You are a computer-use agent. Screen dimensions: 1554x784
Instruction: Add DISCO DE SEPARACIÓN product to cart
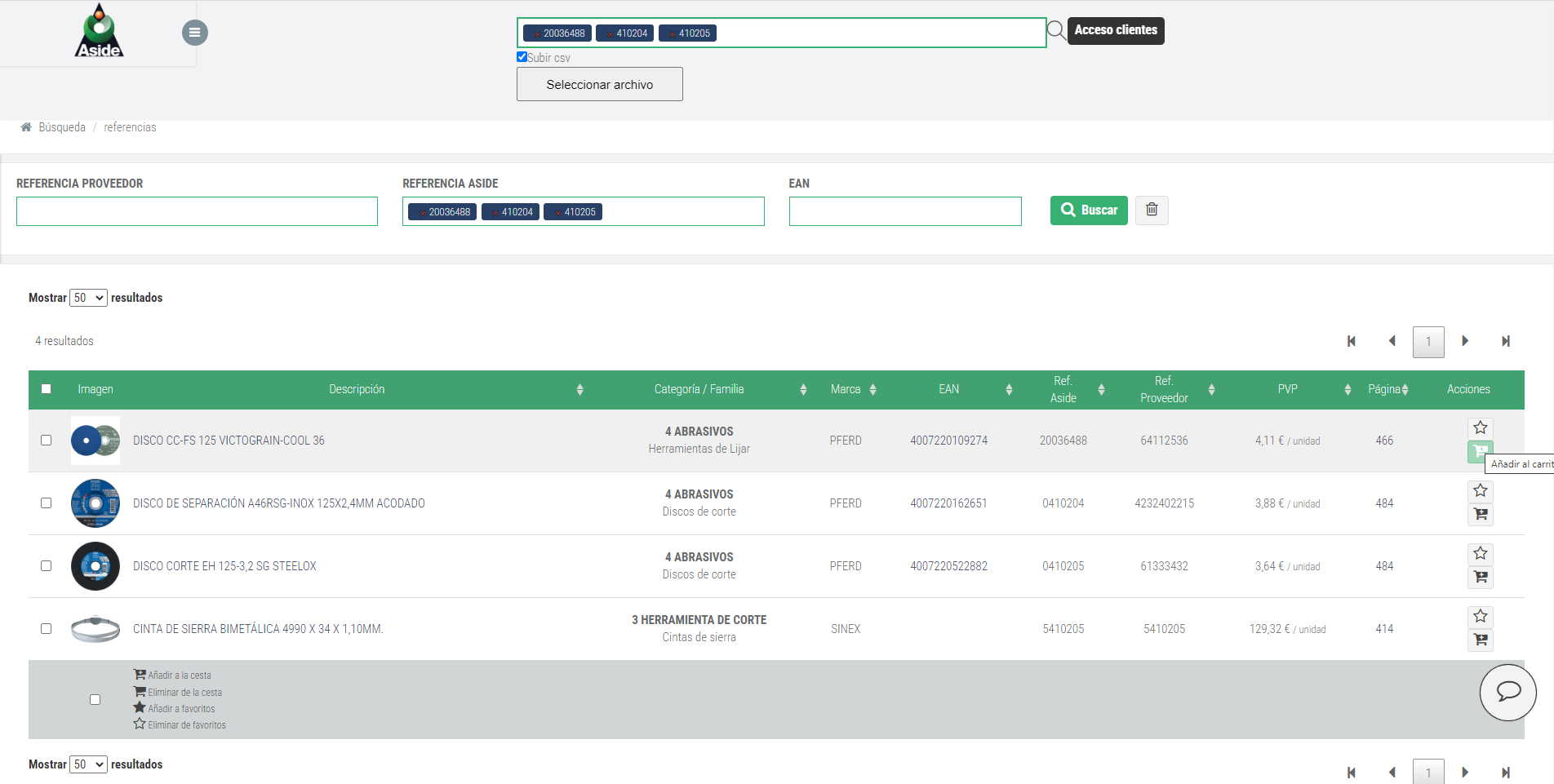pyautogui.click(x=1480, y=515)
